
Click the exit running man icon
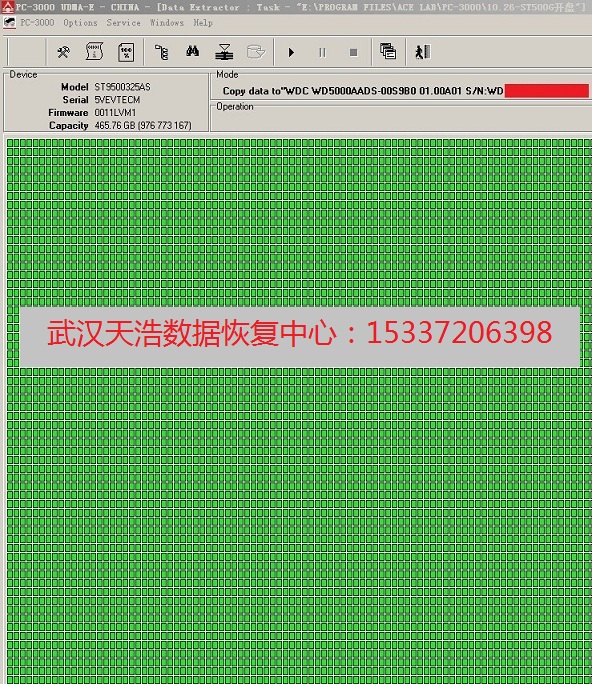click(x=423, y=52)
